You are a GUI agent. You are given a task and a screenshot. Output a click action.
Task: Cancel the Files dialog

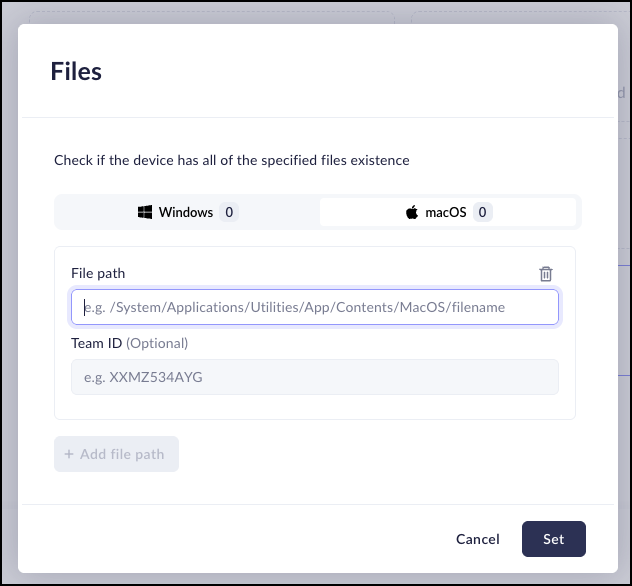477,539
